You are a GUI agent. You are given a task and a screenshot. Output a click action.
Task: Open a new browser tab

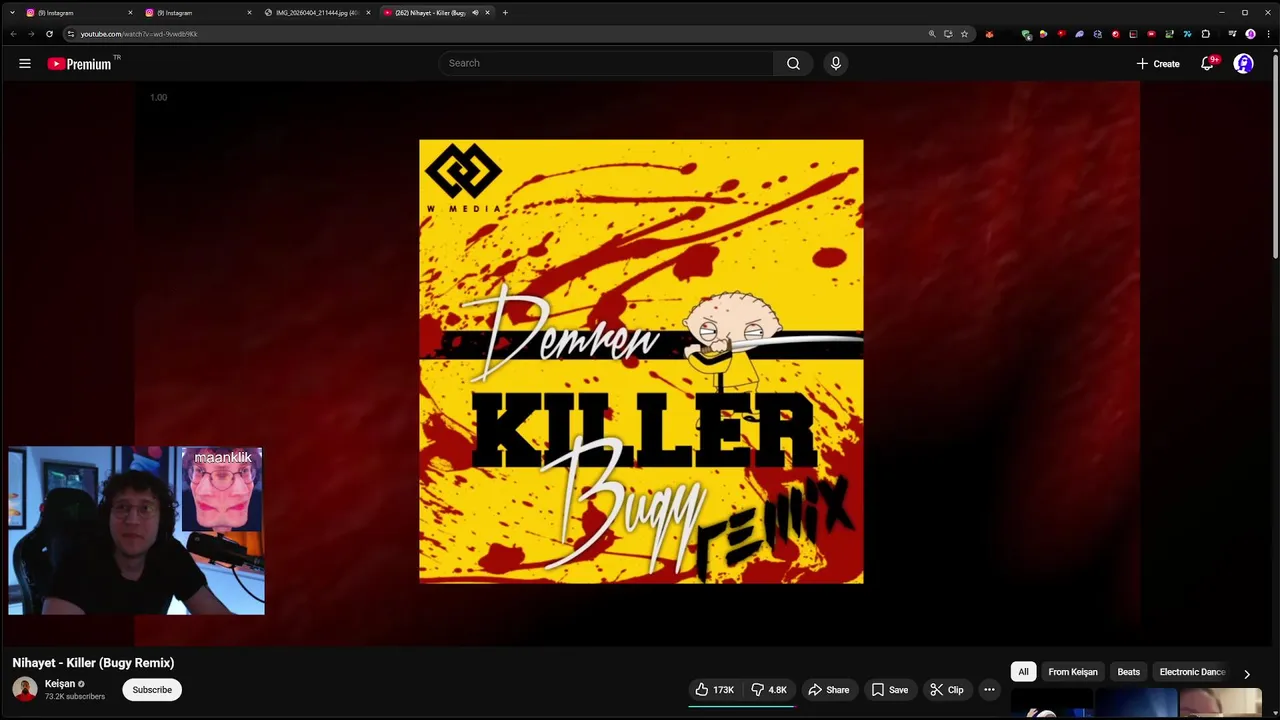pos(505,12)
